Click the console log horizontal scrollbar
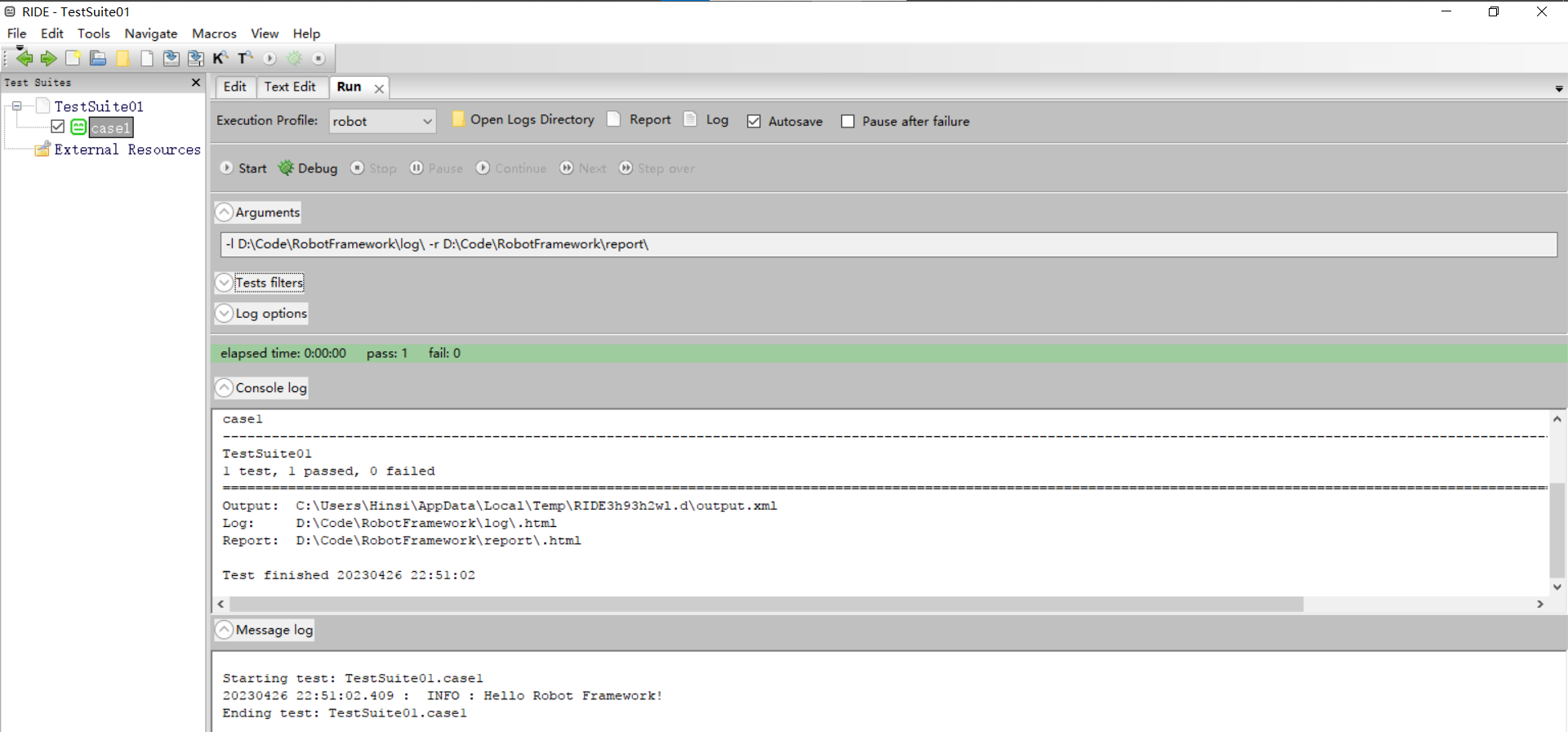Screen dimensions: 1568x732 coord(766,604)
